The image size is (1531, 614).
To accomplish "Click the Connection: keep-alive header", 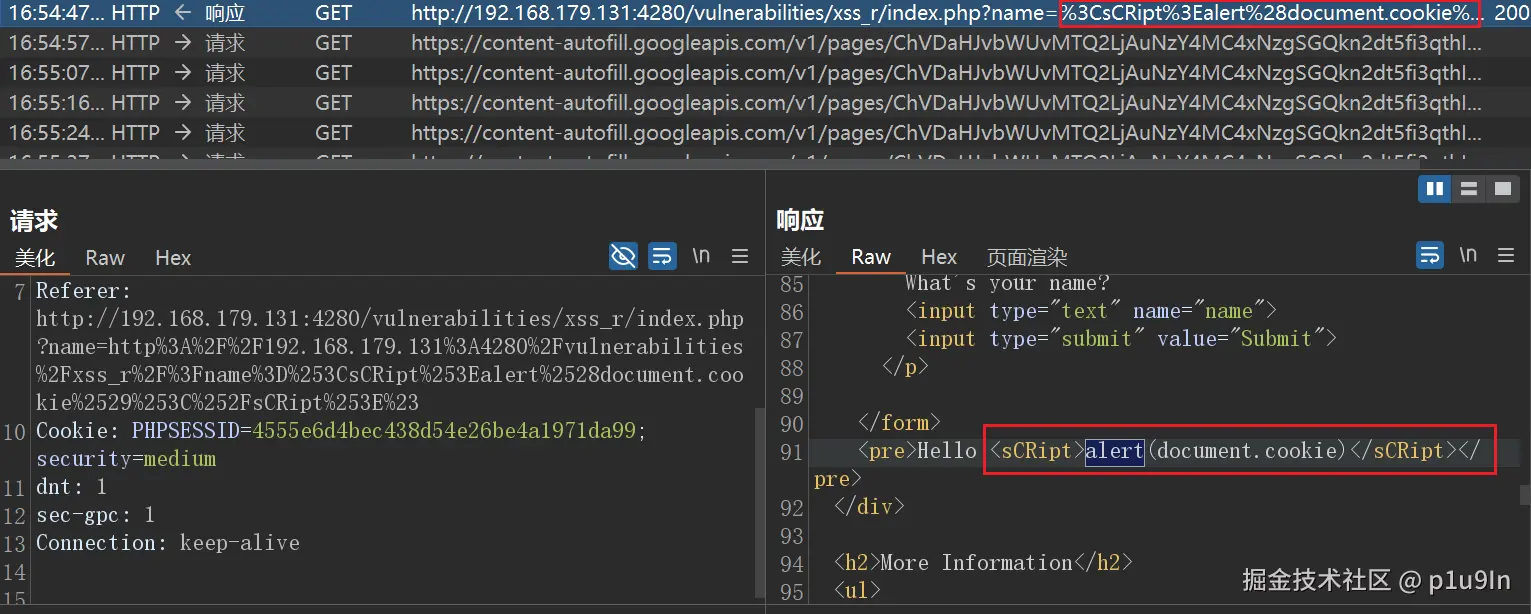I will click(x=168, y=543).
